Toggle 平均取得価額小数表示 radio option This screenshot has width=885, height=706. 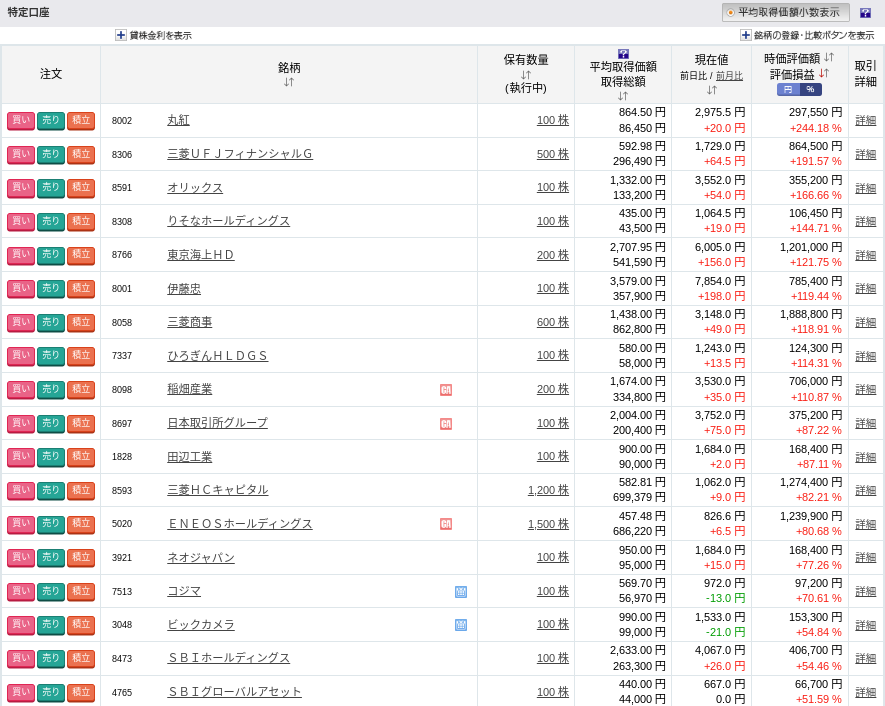[785, 12]
